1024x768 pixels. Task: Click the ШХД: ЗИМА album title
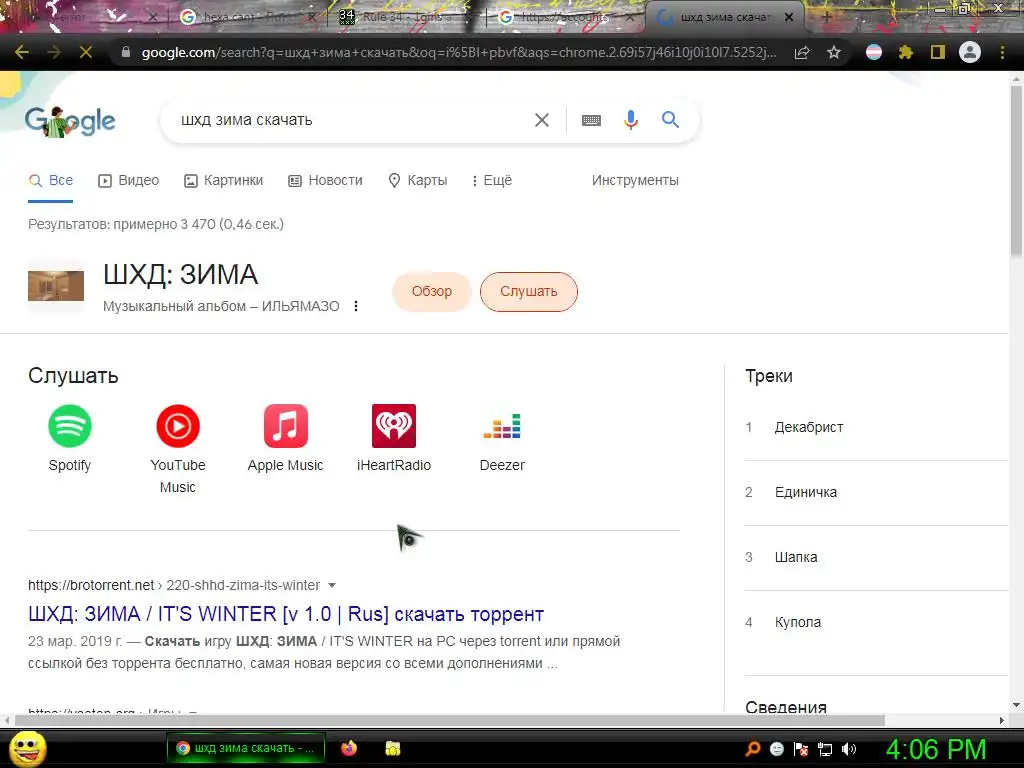(181, 275)
